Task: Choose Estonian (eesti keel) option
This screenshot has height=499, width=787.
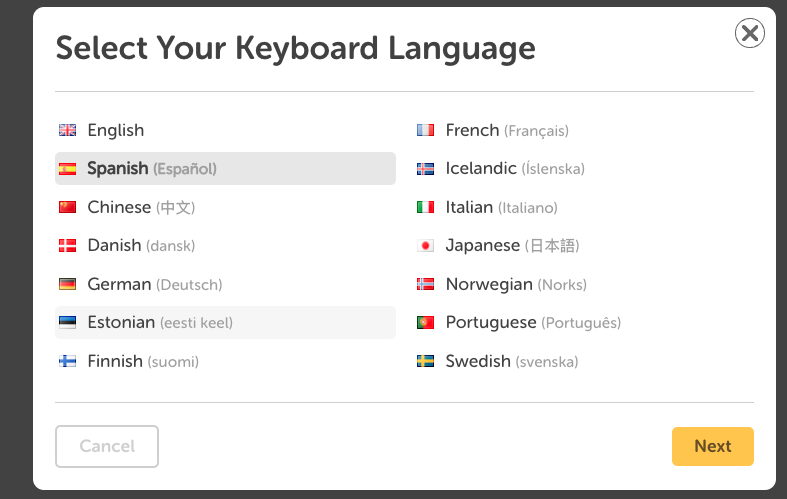Action: pos(225,322)
